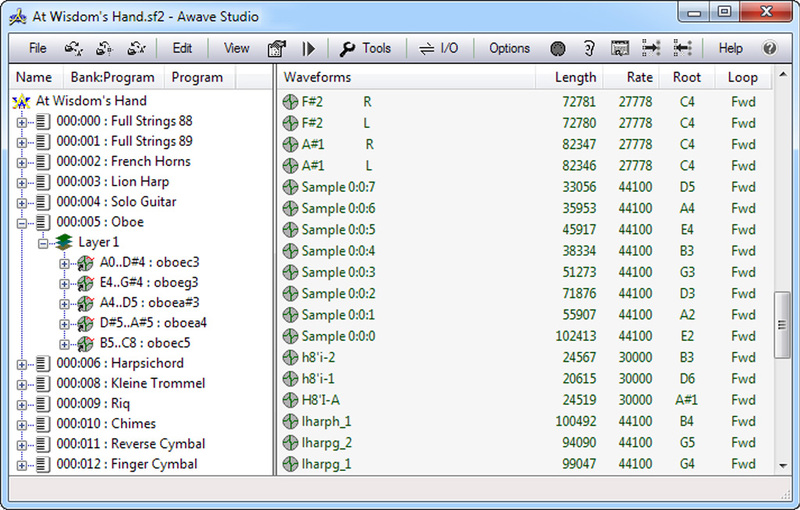Open properties icon next to View
Image resolution: width=800 pixels, height=510 pixels.
click(276, 48)
